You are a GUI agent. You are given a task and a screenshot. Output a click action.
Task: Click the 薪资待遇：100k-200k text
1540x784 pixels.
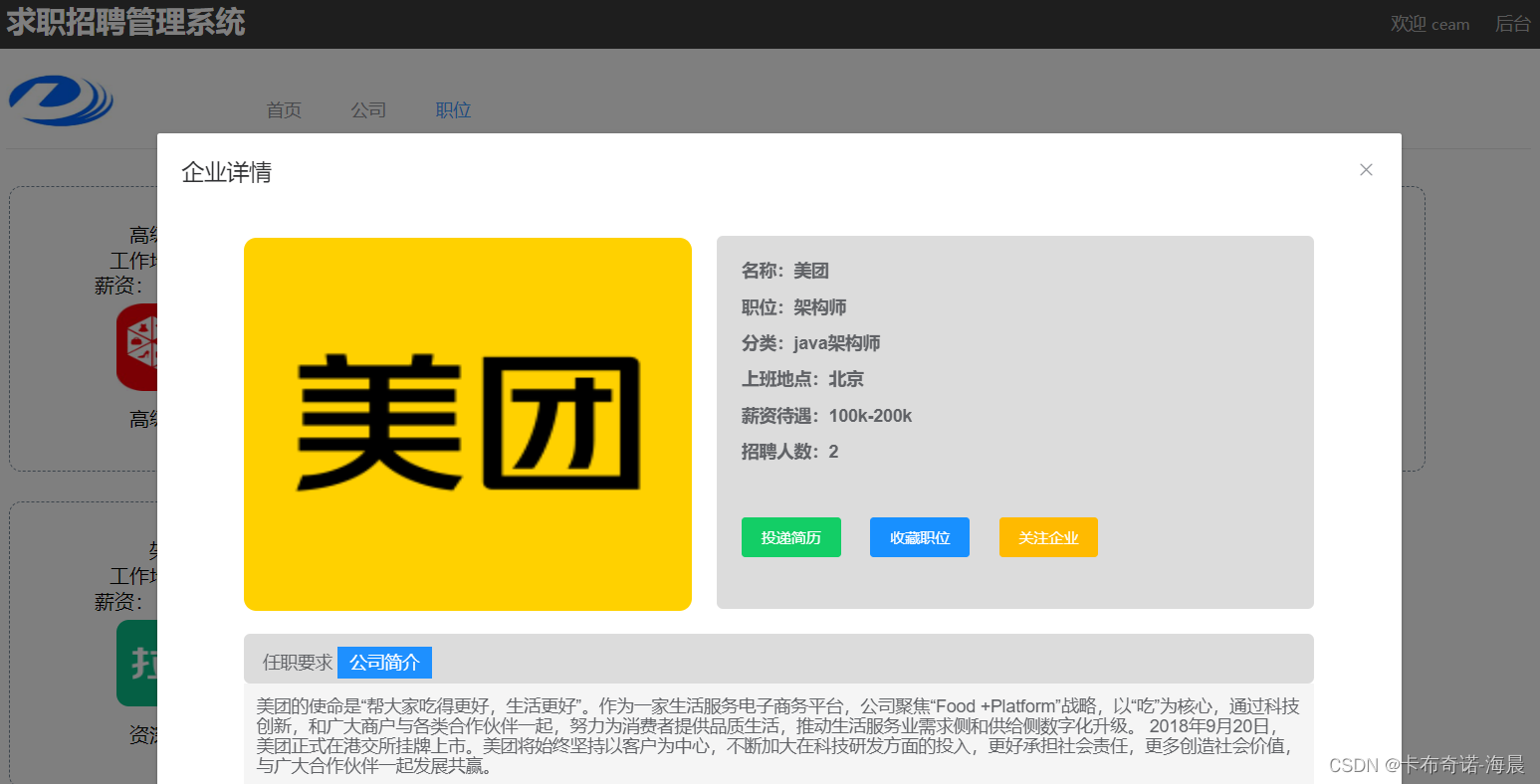tap(827, 416)
